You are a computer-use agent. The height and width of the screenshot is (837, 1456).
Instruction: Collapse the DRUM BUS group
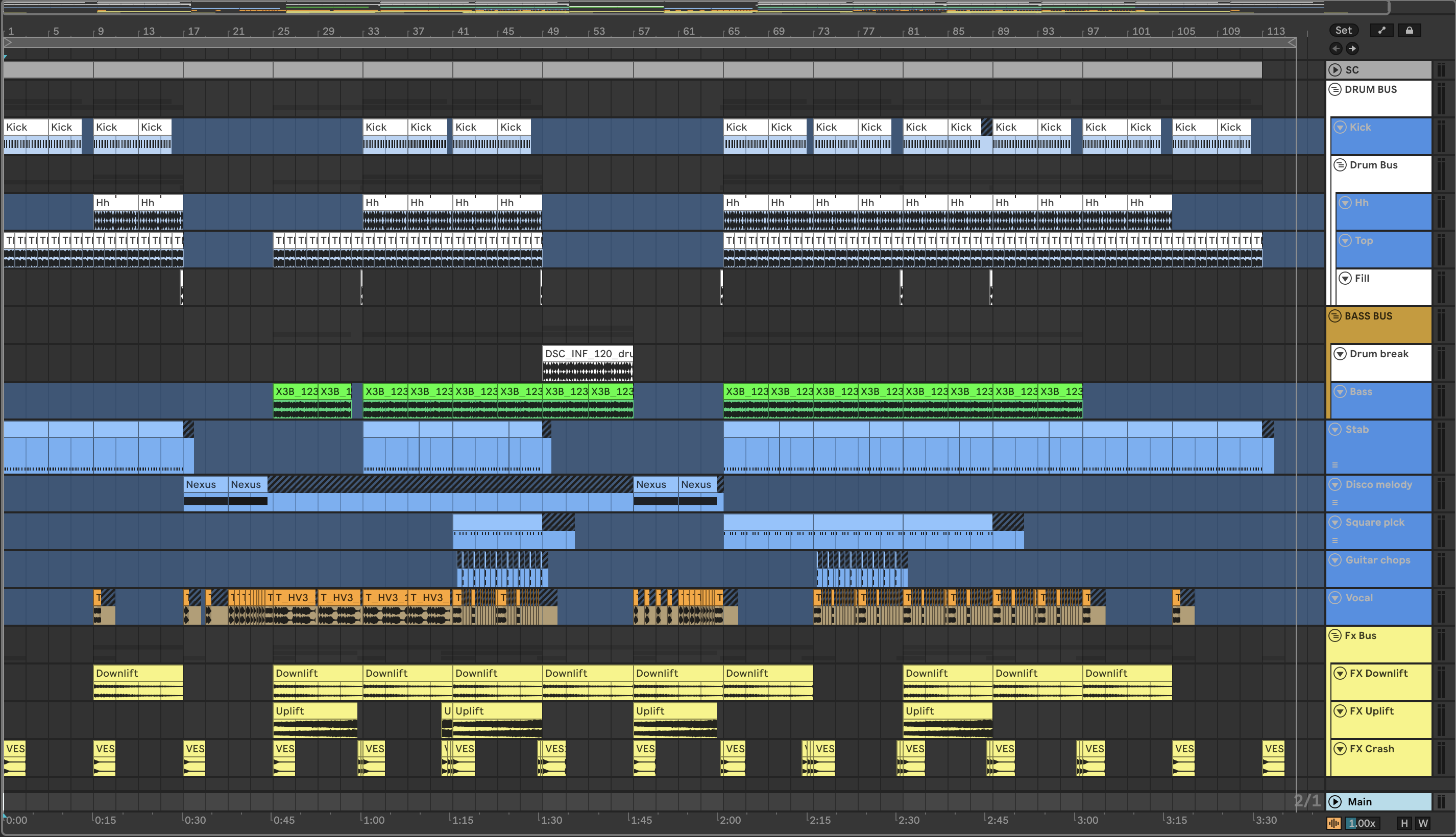(x=1335, y=90)
